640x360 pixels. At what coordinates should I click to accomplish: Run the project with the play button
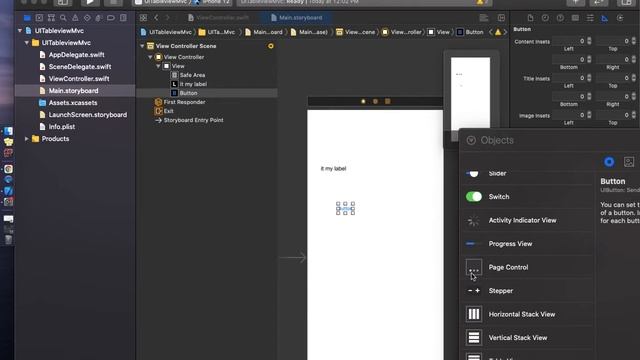[90, 2]
